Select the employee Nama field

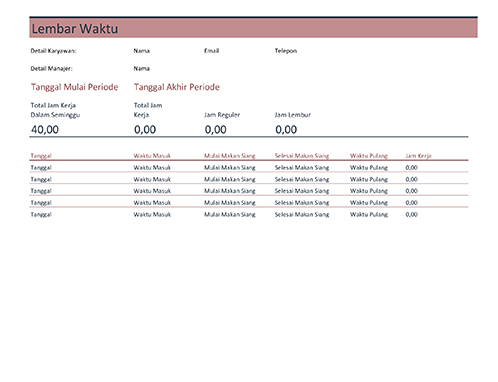[141, 51]
